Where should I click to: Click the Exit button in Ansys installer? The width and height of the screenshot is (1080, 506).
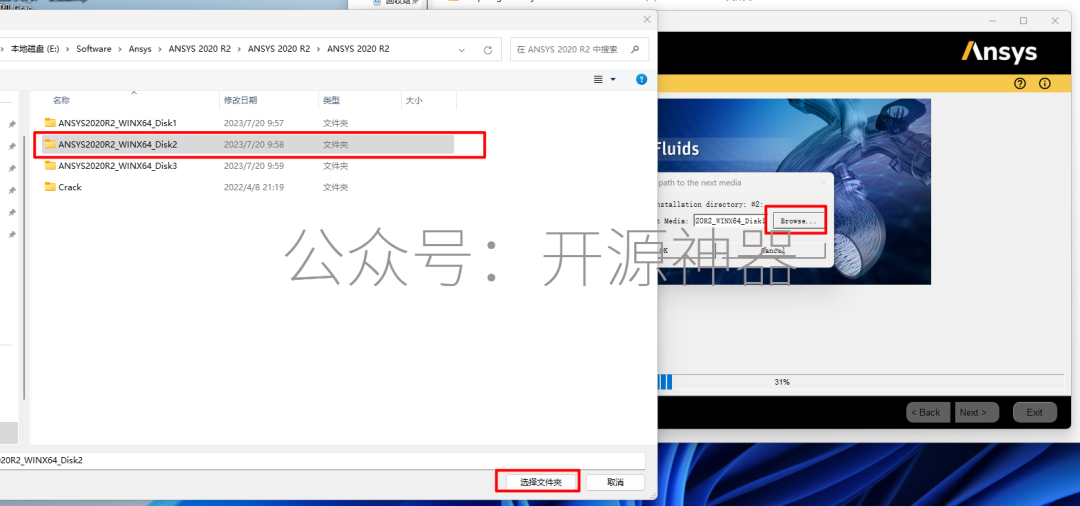[1035, 412]
